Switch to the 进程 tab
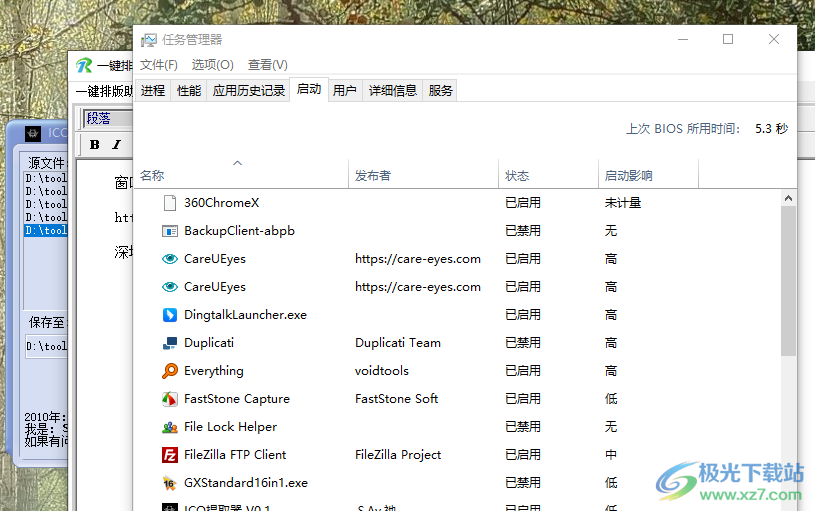This screenshot has height=511, width=815. 153,90
